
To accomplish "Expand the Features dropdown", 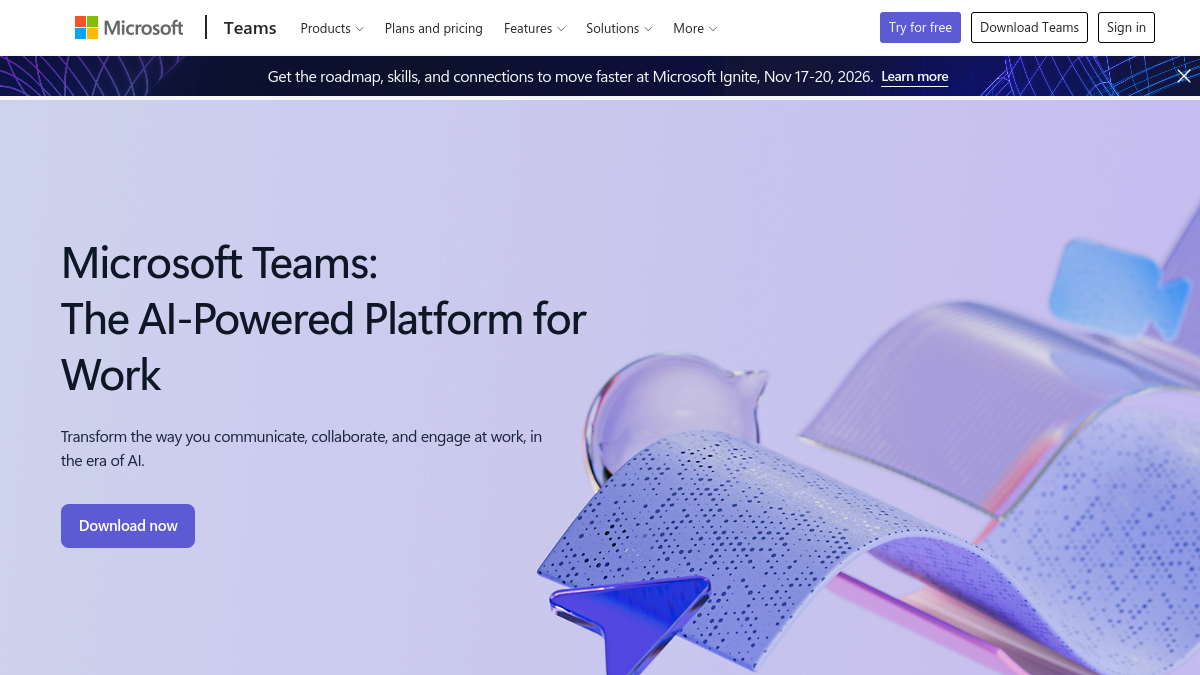I will 534,28.
